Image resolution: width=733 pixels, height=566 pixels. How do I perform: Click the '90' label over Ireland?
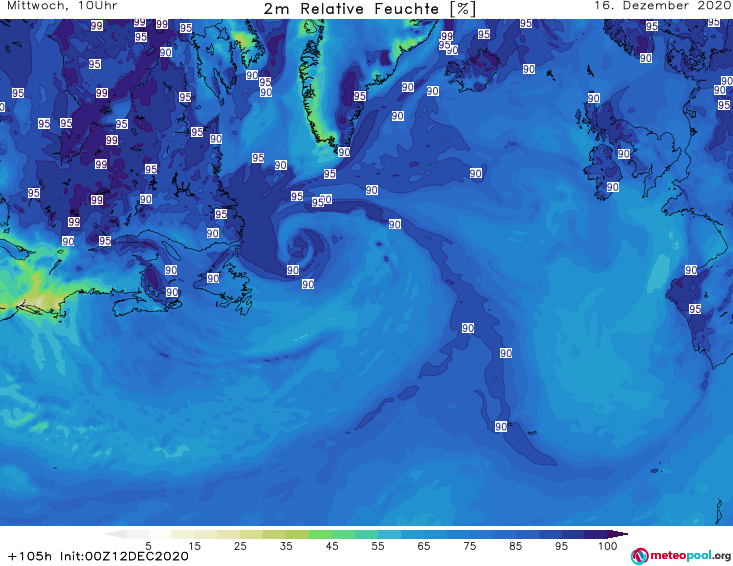click(612, 187)
